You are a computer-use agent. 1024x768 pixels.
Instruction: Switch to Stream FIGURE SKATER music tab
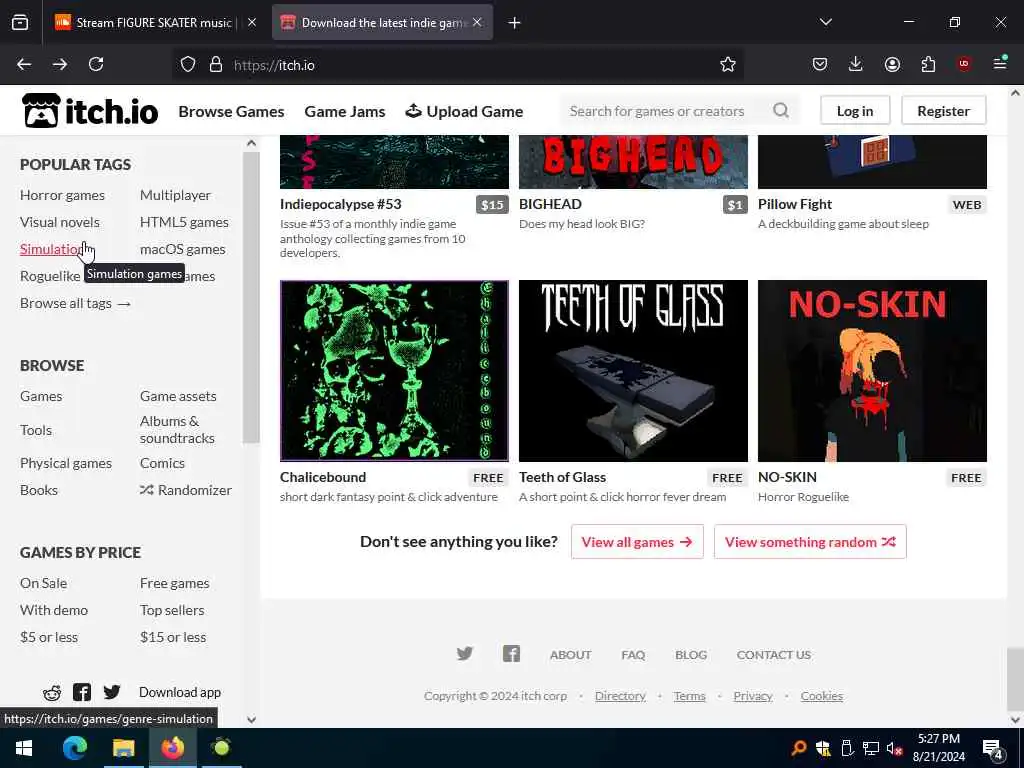click(154, 22)
